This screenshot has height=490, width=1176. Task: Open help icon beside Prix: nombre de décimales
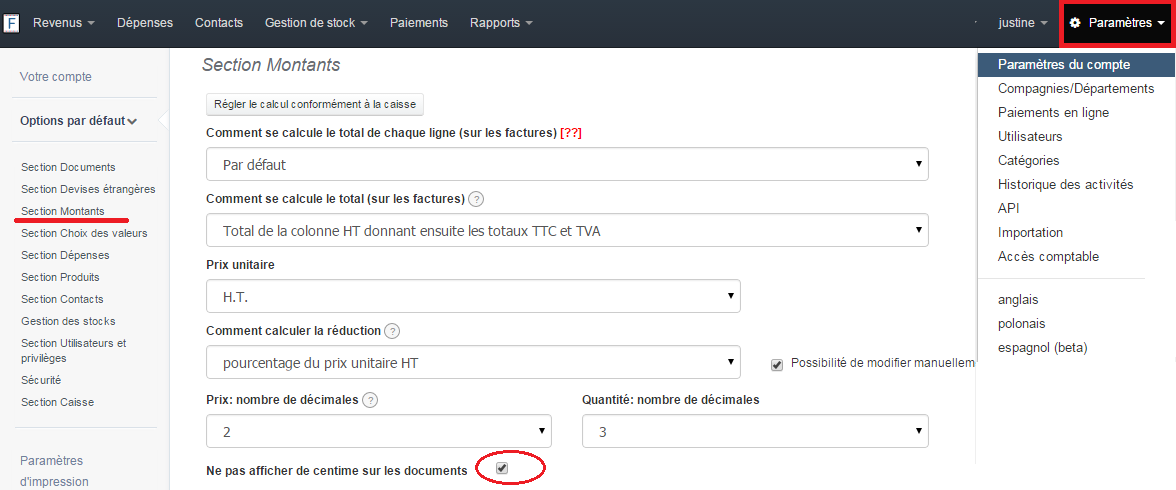pyautogui.click(x=369, y=400)
